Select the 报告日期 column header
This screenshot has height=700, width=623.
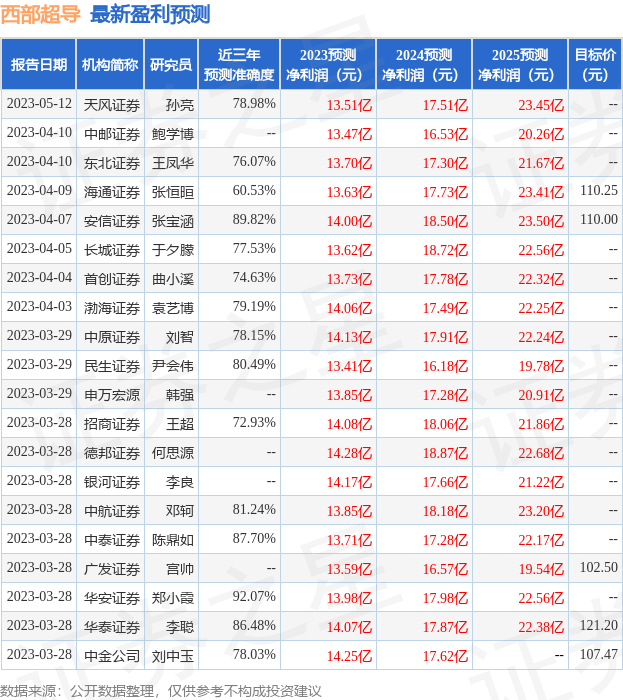(39, 64)
